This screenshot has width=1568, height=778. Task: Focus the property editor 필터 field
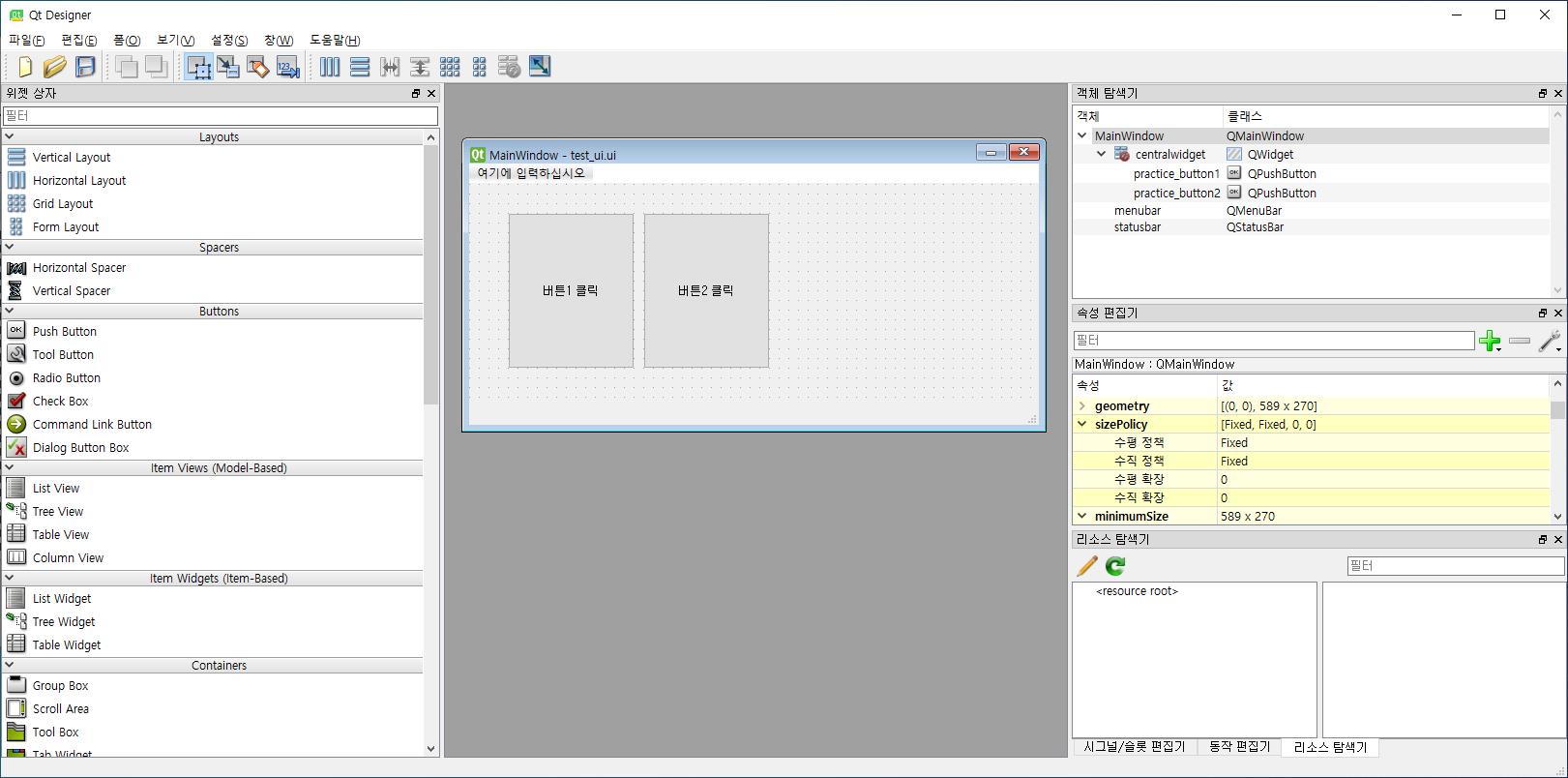point(1274,341)
